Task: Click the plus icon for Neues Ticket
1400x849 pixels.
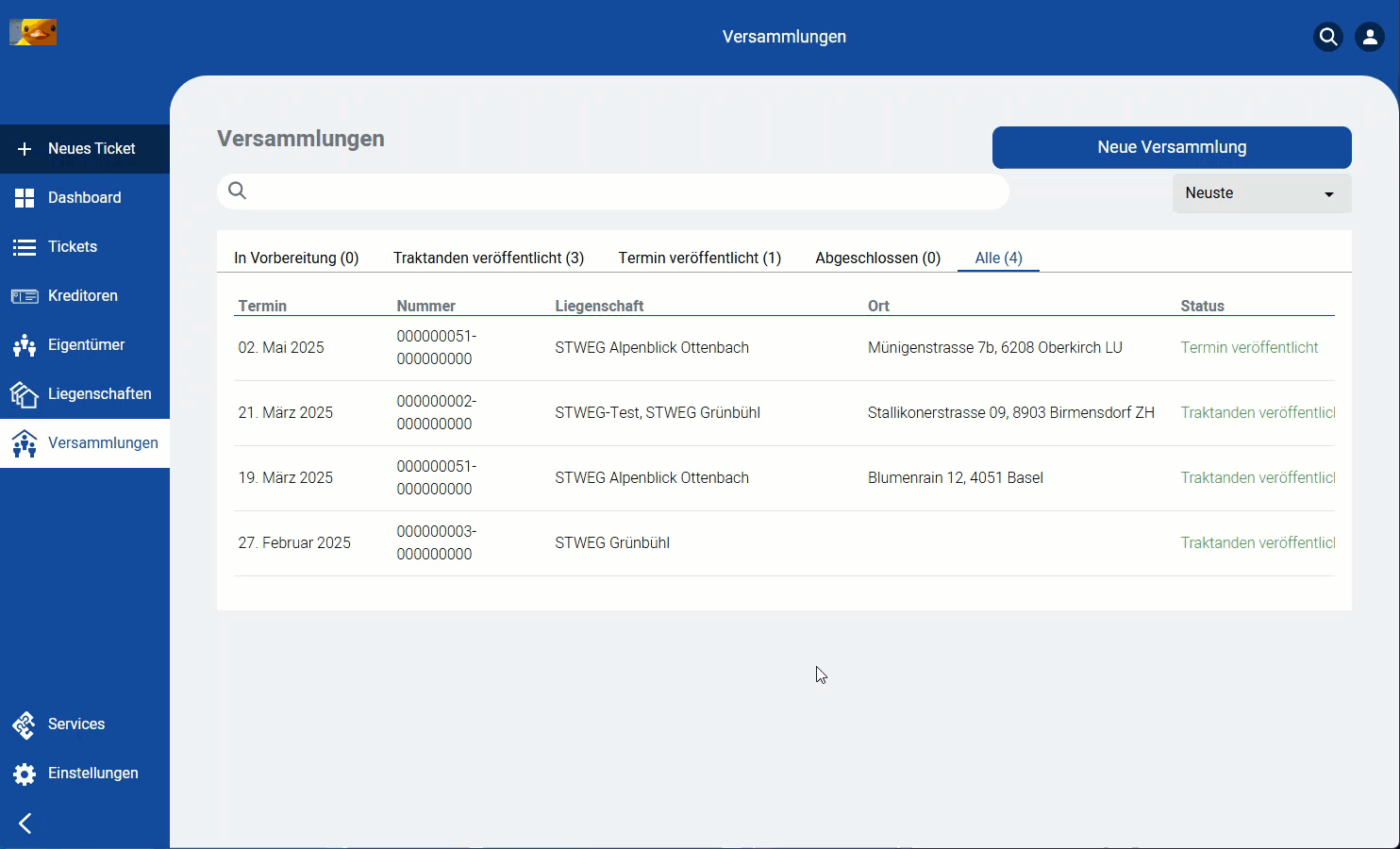Action: [x=25, y=149]
